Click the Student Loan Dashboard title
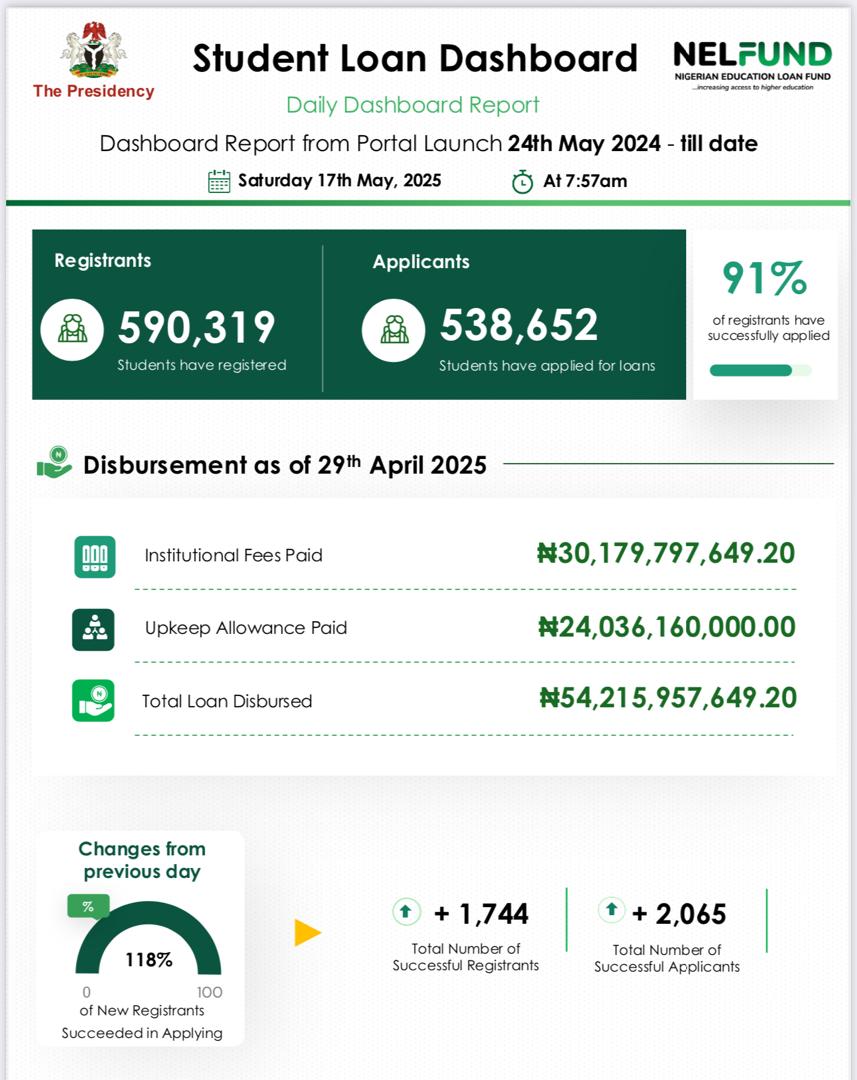This screenshot has height=1080, width=857. pos(414,58)
